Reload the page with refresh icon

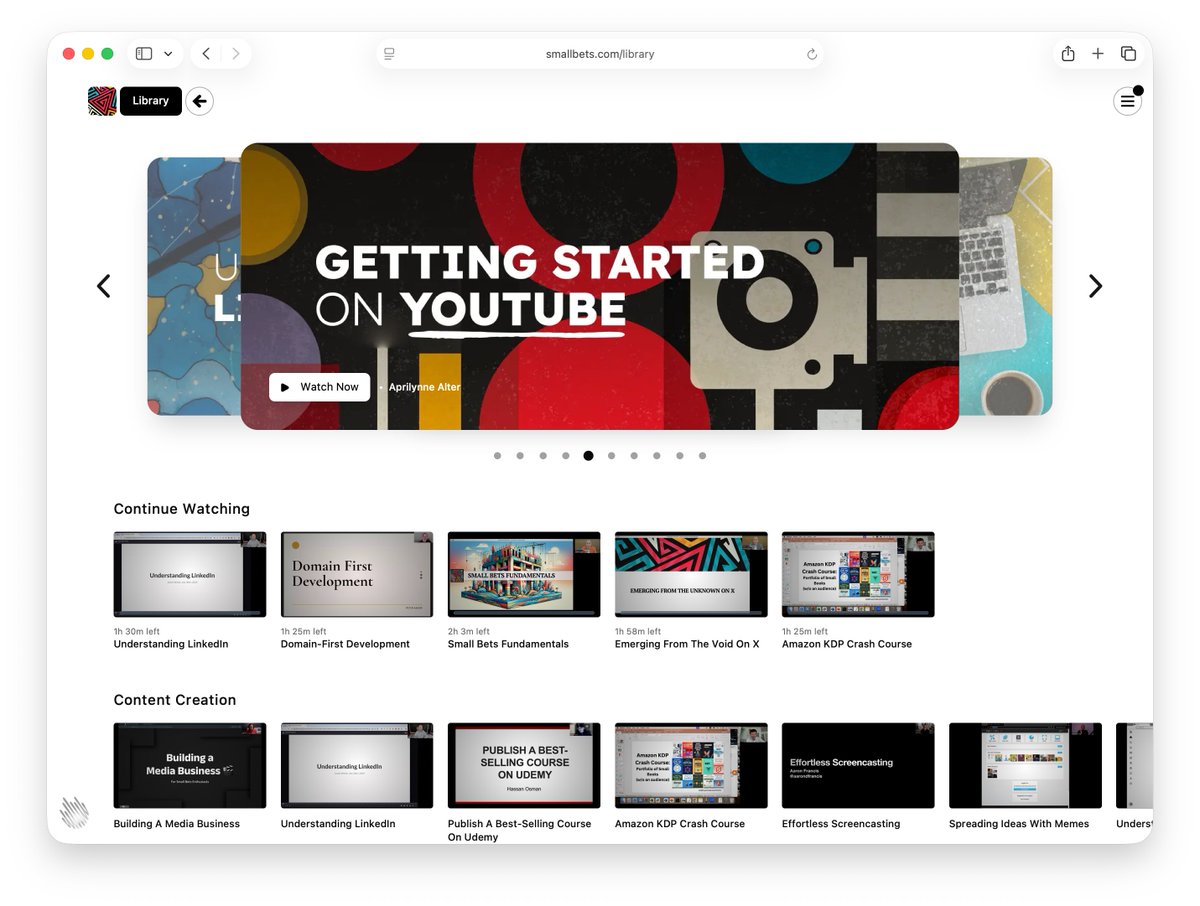(x=812, y=54)
